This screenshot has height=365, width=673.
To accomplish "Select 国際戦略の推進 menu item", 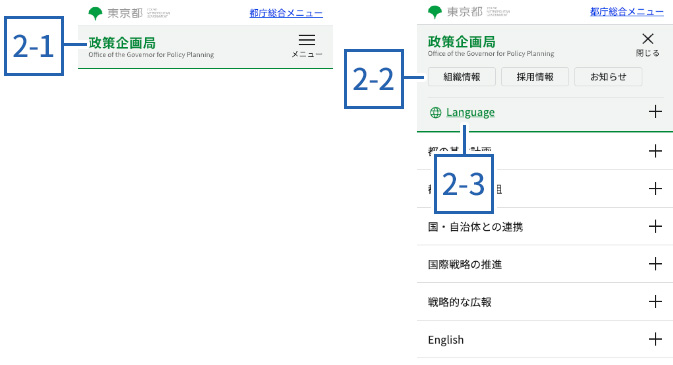I will tap(465, 264).
